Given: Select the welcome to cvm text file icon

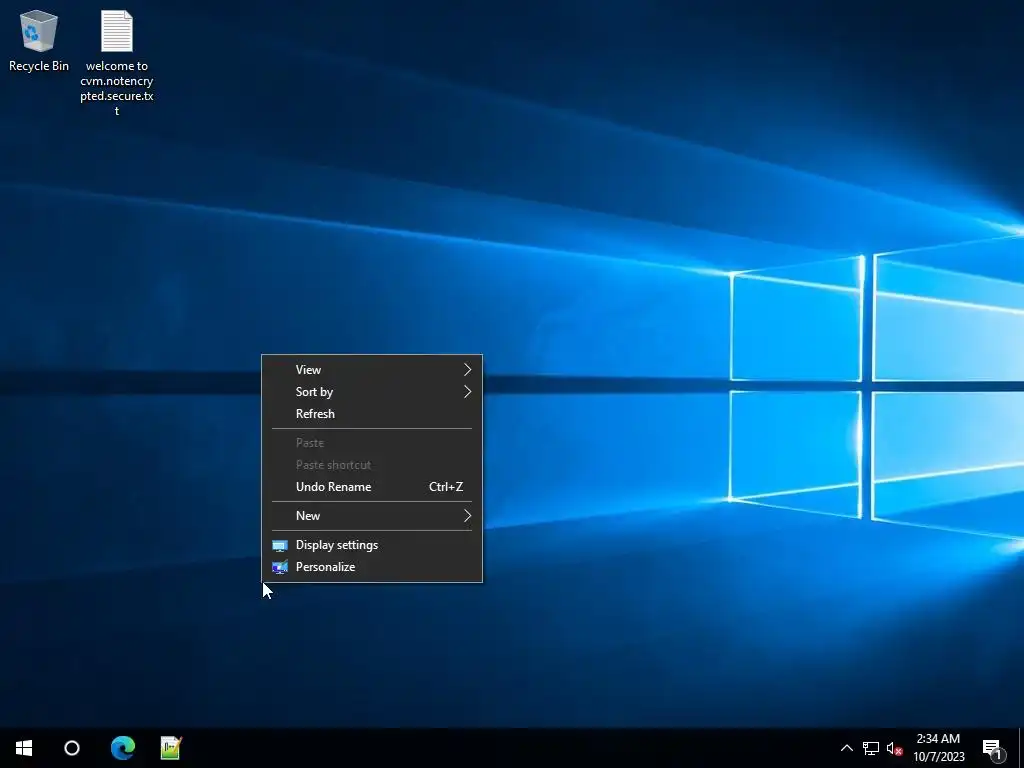Looking at the screenshot, I should click(117, 31).
